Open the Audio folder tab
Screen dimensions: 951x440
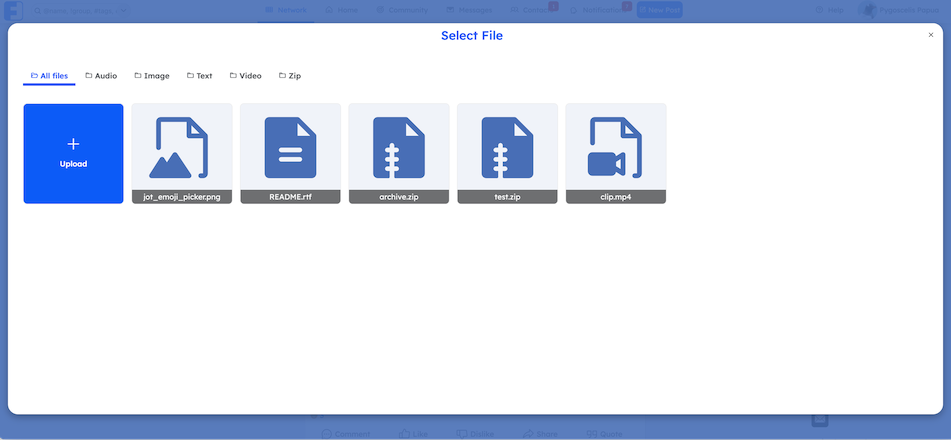pos(101,76)
